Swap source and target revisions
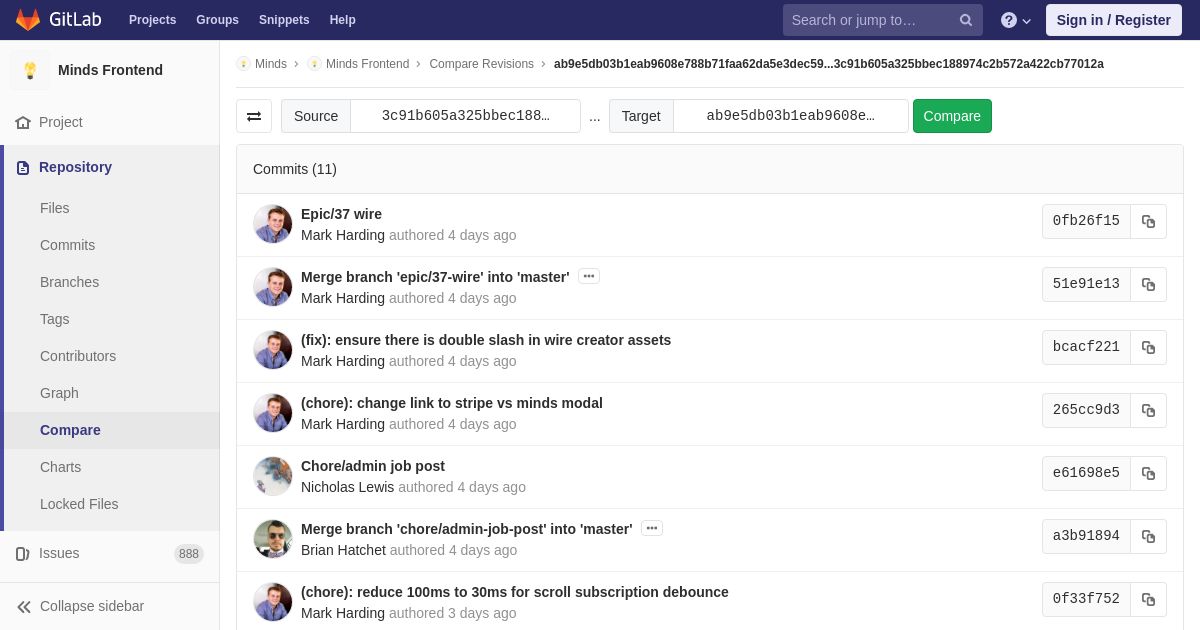 click(254, 116)
